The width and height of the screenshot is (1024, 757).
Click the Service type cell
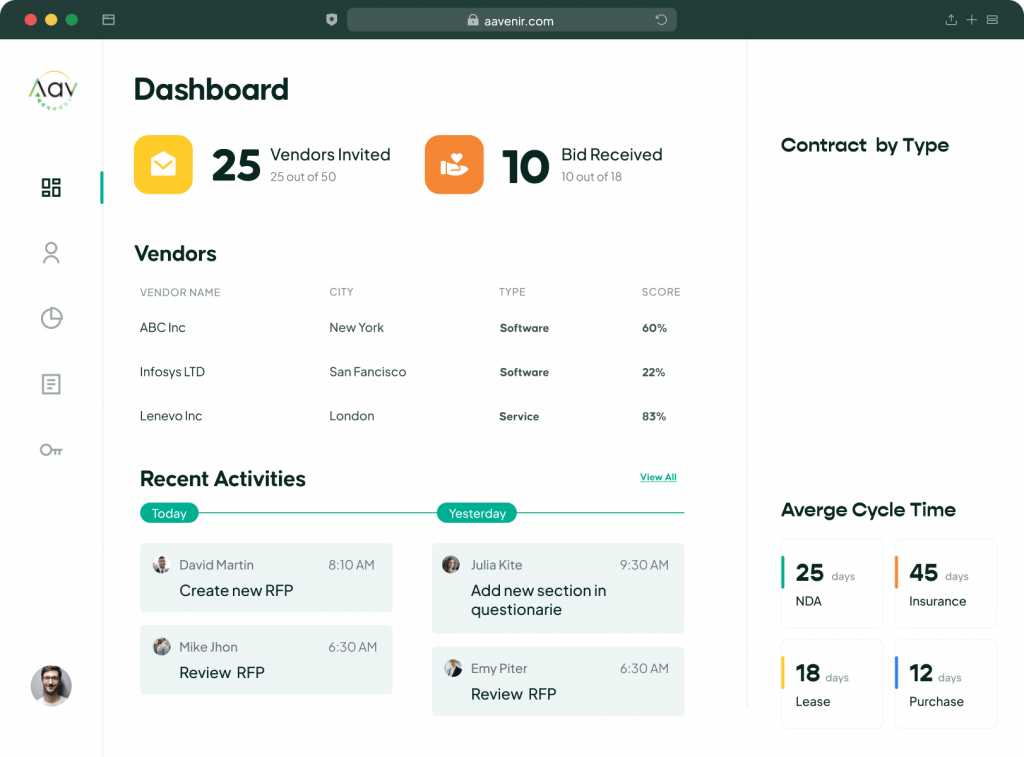coord(519,417)
